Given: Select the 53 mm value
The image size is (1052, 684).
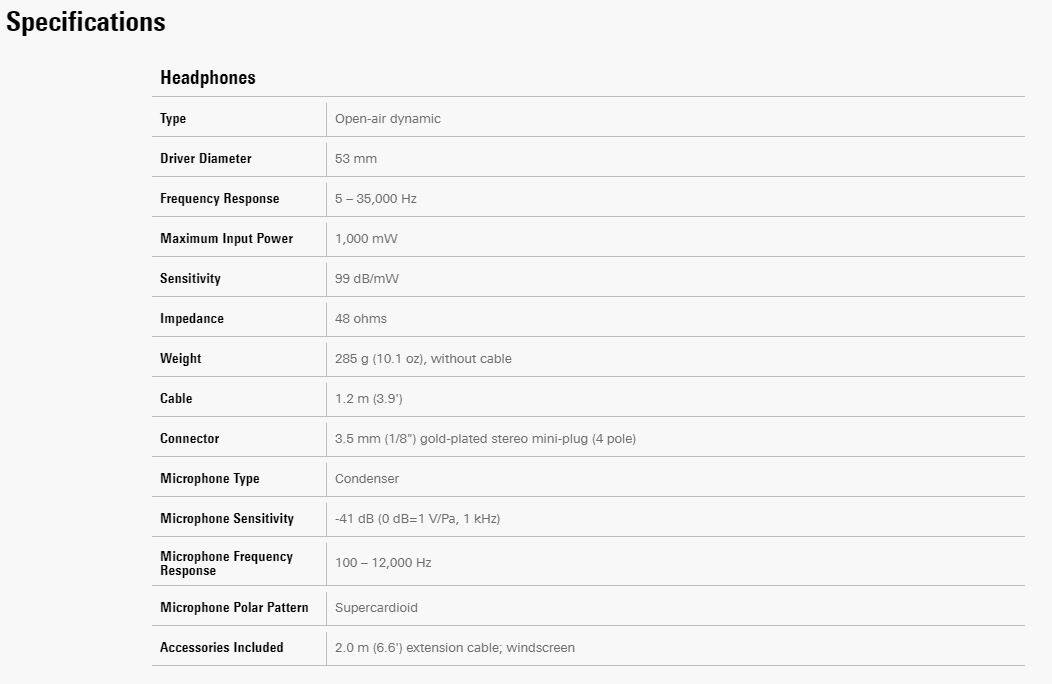Looking at the screenshot, I should pyautogui.click(x=356, y=159).
